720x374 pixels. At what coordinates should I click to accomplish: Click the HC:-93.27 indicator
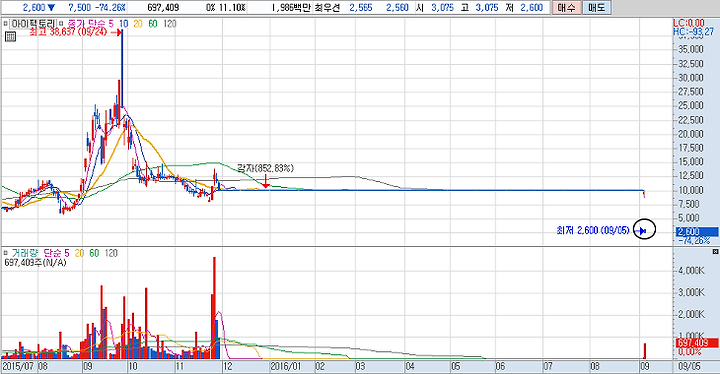coord(693,32)
